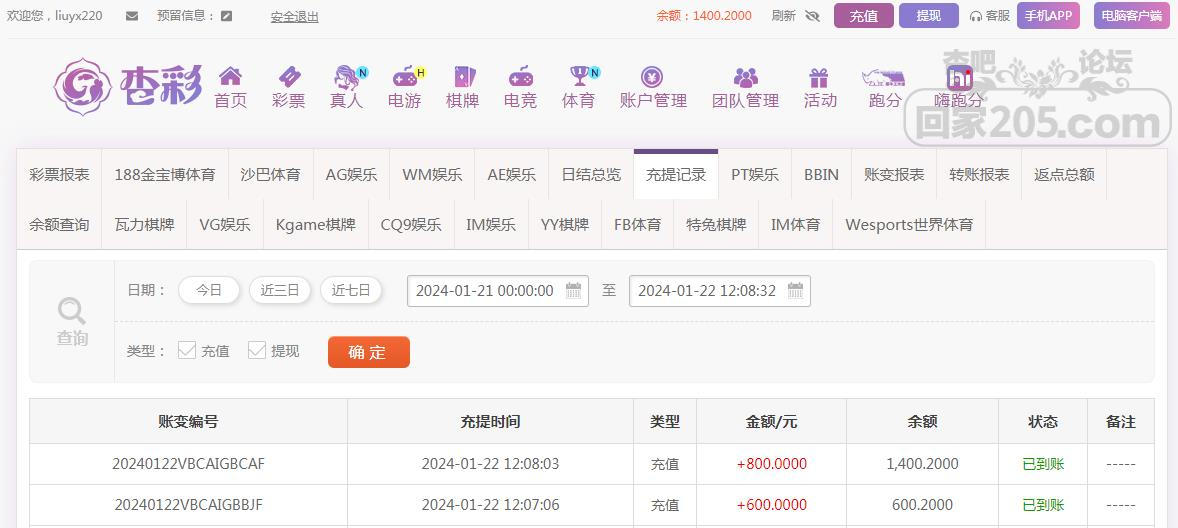Click the purple 充值 button

(x=864, y=16)
